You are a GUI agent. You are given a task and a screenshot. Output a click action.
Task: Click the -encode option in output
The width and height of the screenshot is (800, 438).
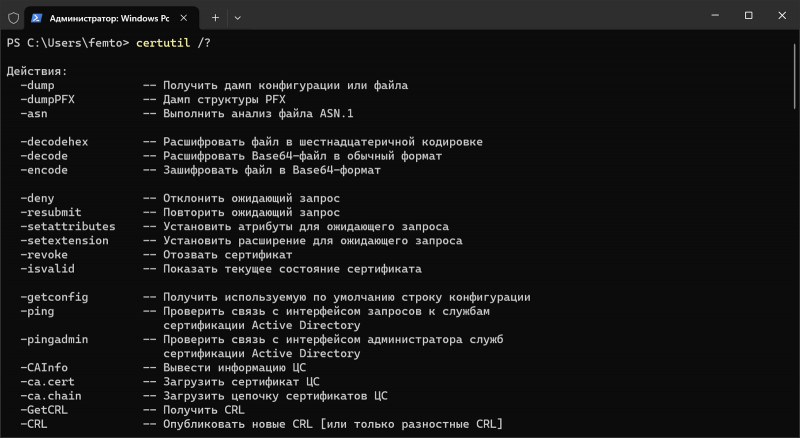44,170
